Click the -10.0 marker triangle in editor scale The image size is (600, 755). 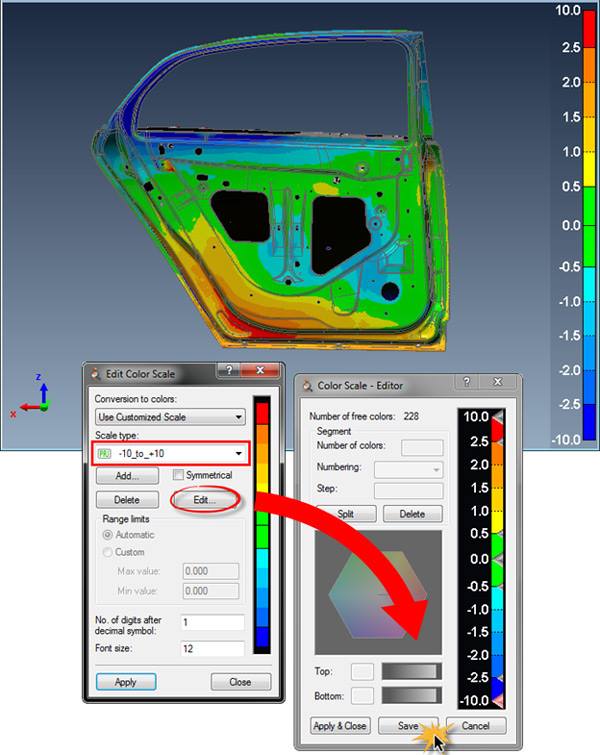coord(499,701)
